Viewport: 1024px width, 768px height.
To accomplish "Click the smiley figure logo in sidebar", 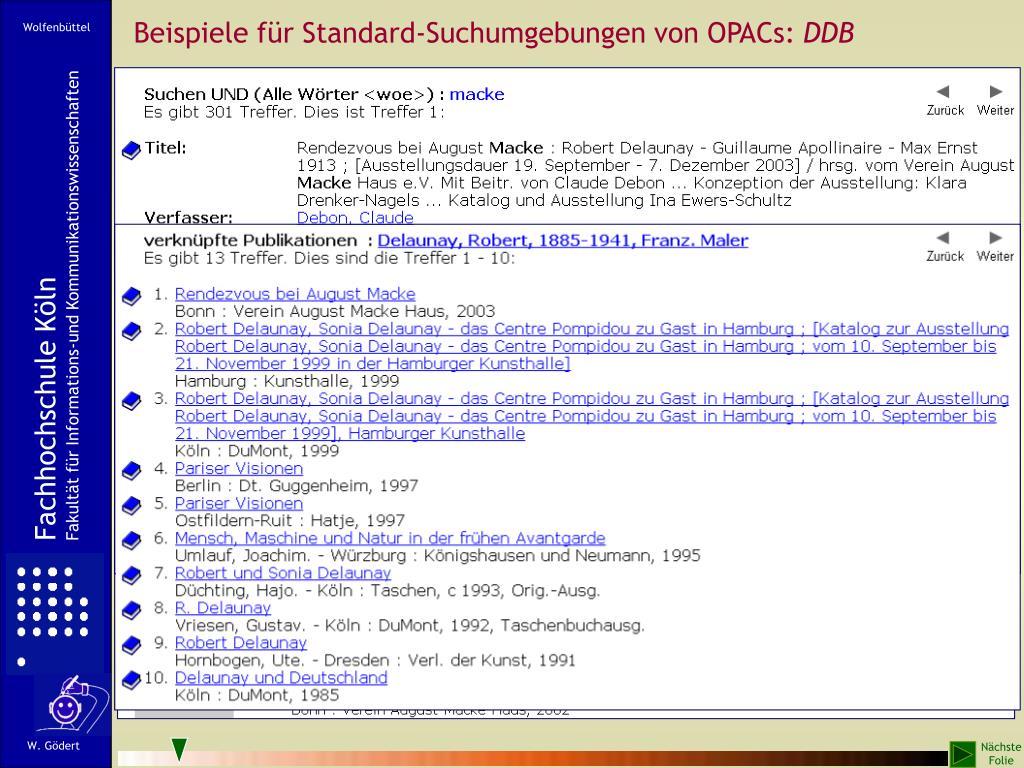I will coord(74,703).
